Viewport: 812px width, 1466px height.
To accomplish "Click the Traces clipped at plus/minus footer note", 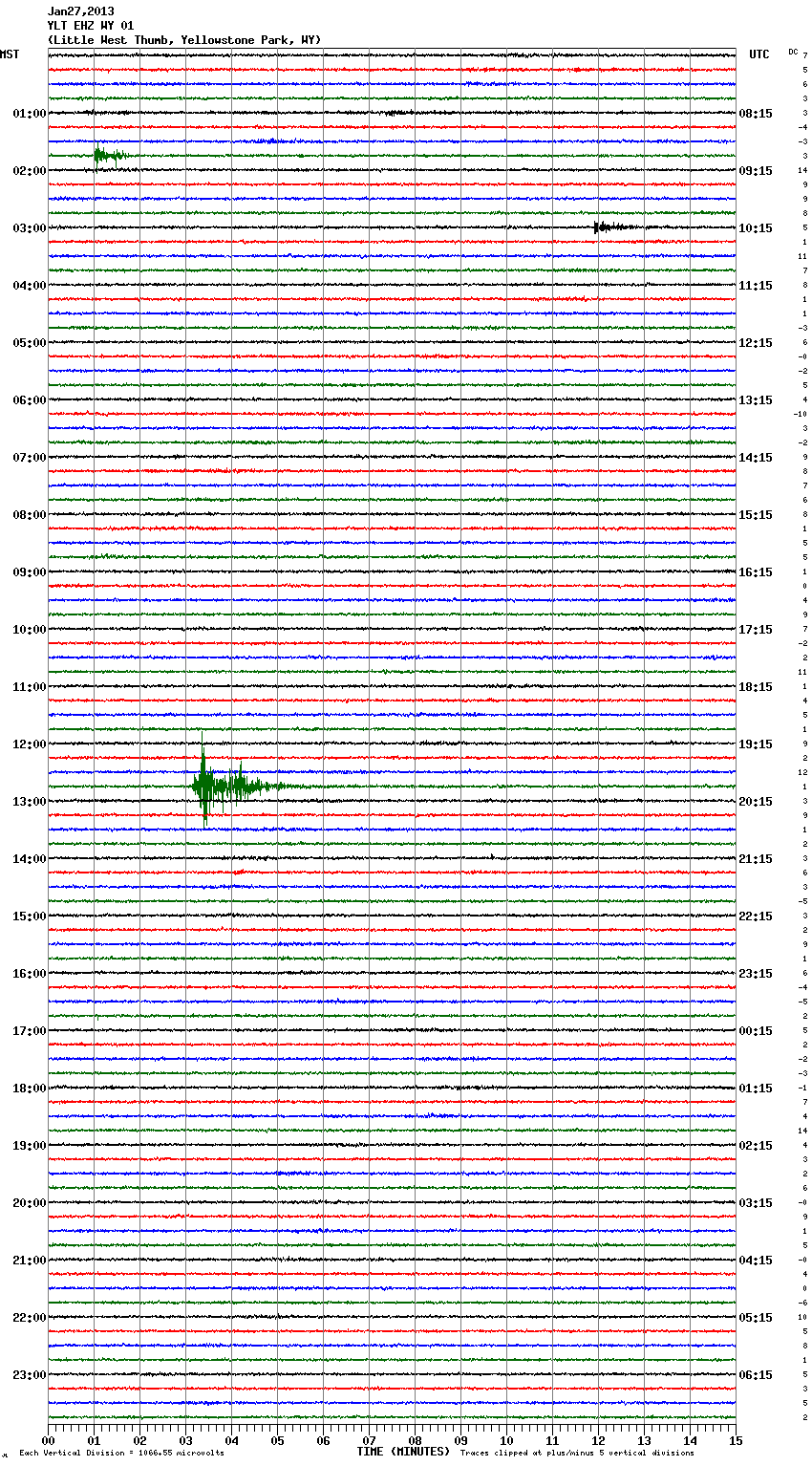I will coord(577,1454).
